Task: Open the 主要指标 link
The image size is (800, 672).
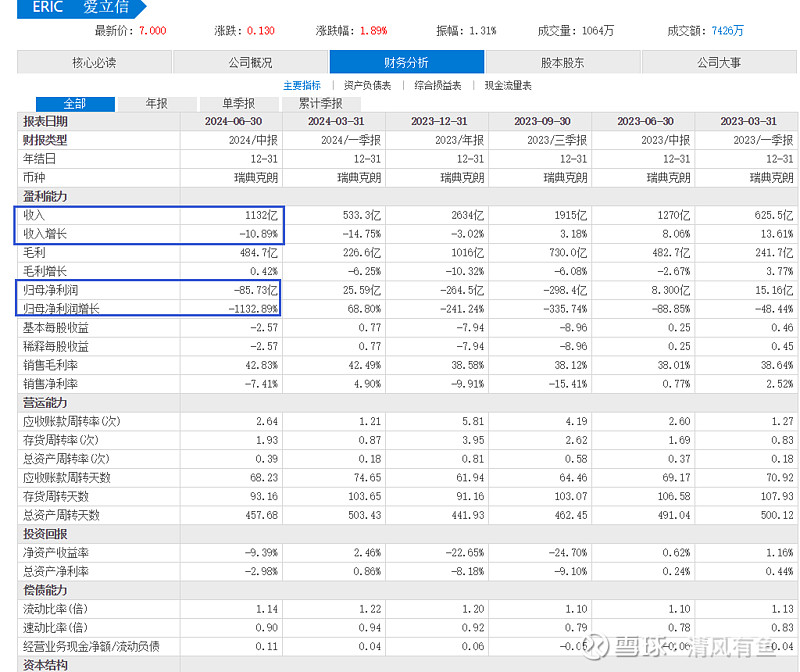Action: click(302, 85)
